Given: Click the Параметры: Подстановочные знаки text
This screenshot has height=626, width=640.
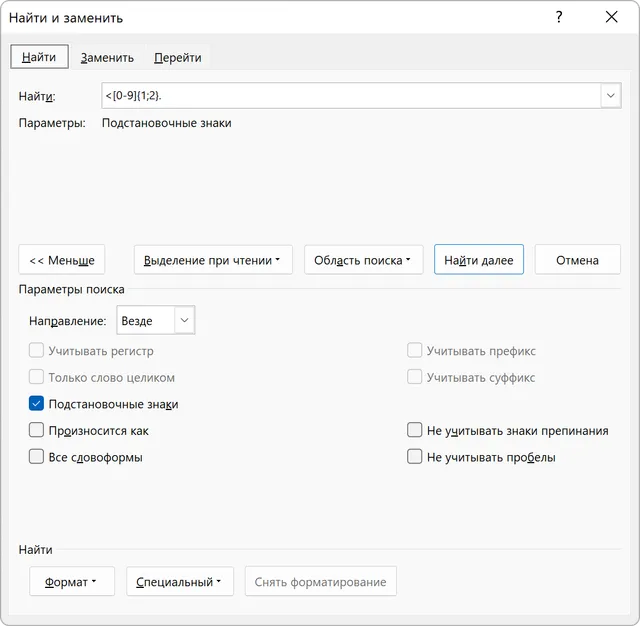Looking at the screenshot, I should pyautogui.click(x=125, y=123).
